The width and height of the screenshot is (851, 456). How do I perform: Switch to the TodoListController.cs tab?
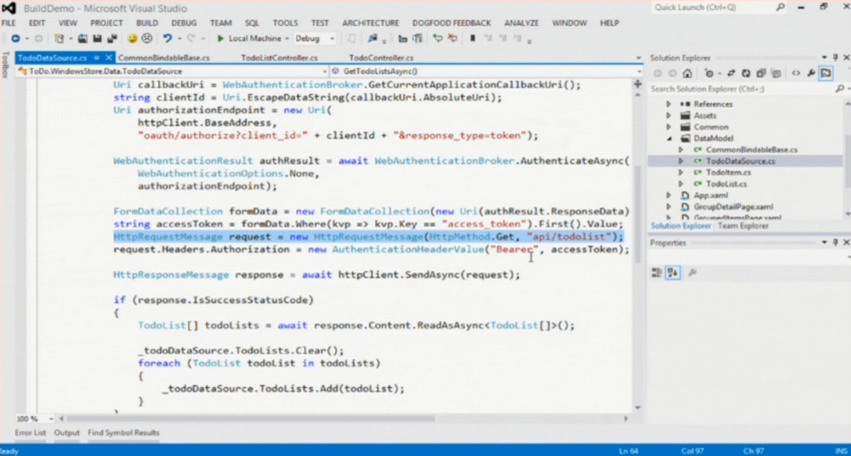click(x=280, y=58)
